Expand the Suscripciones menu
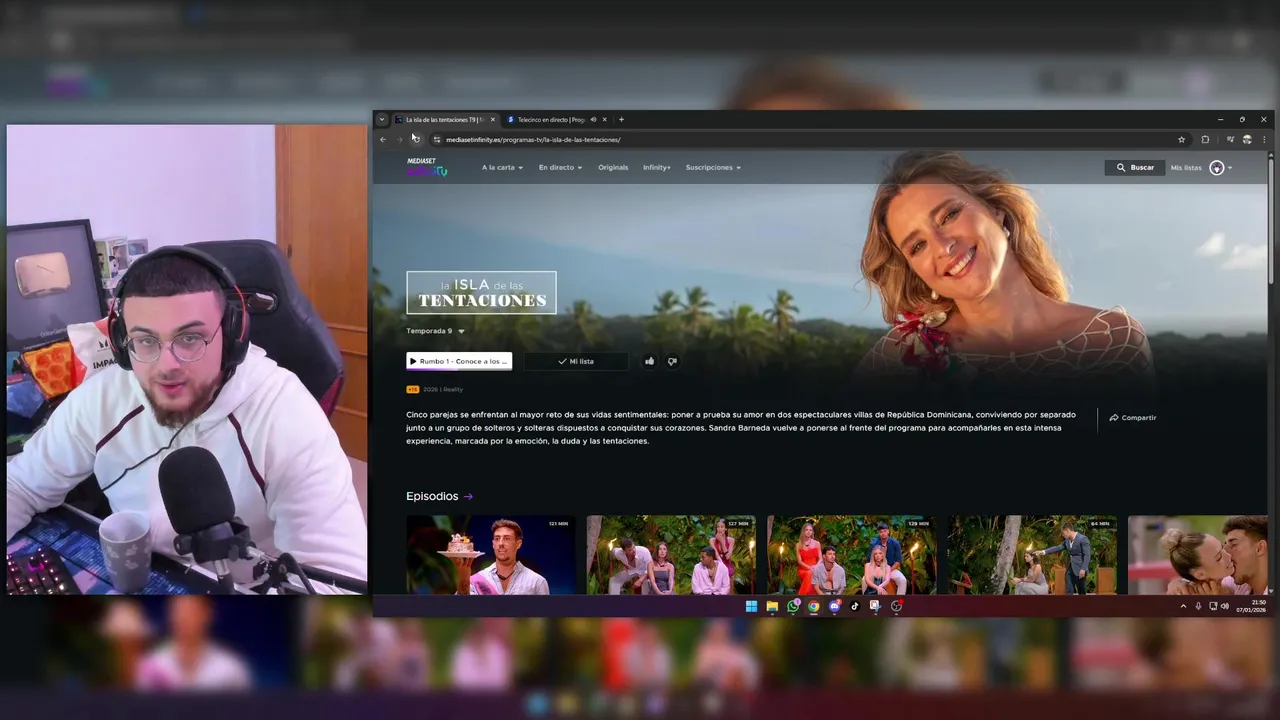The width and height of the screenshot is (1280, 720). click(x=713, y=168)
